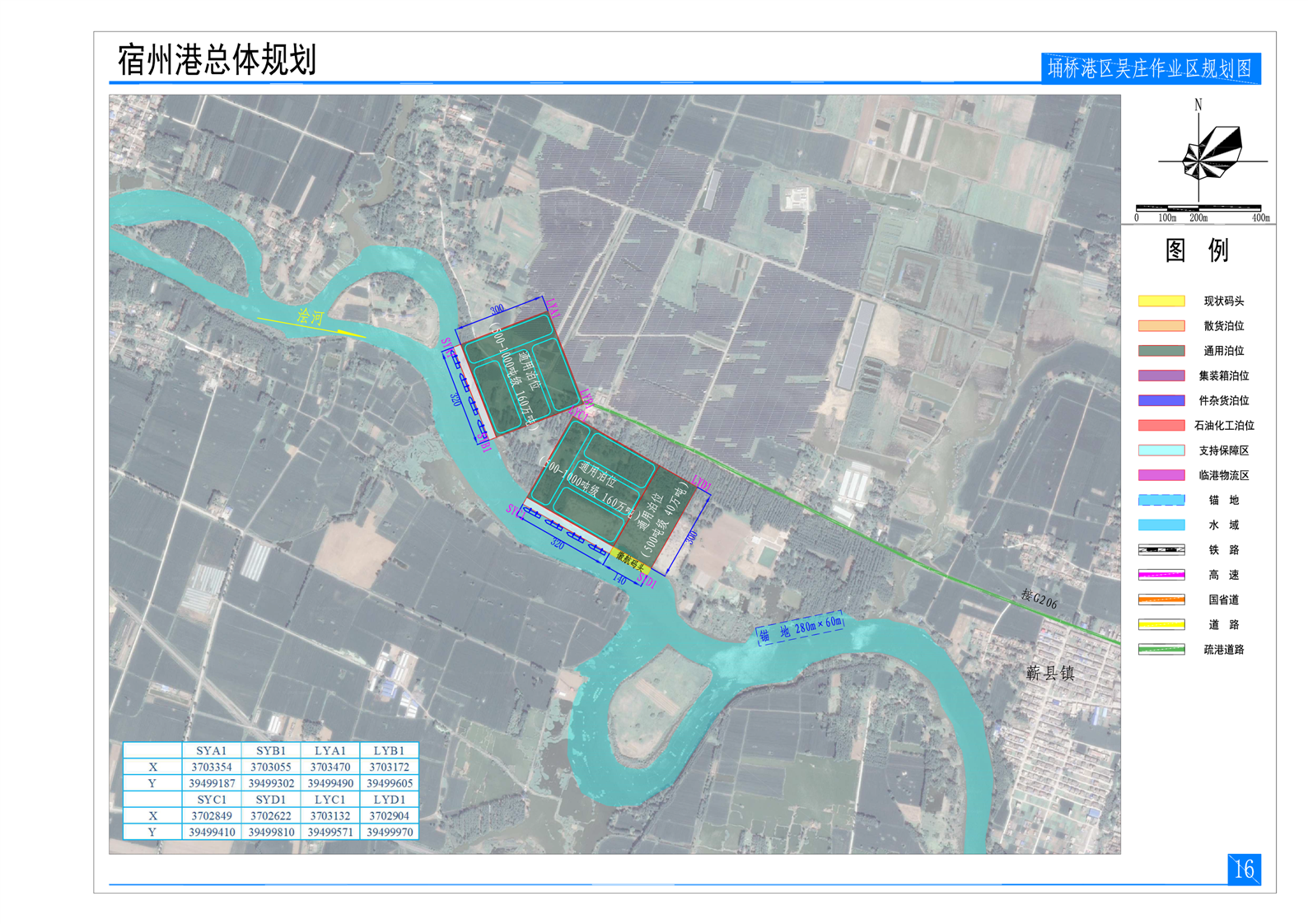Click the green port access road legend symbol
The height and width of the screenshot is (924, 1308).
click(x=1161, y=650)
